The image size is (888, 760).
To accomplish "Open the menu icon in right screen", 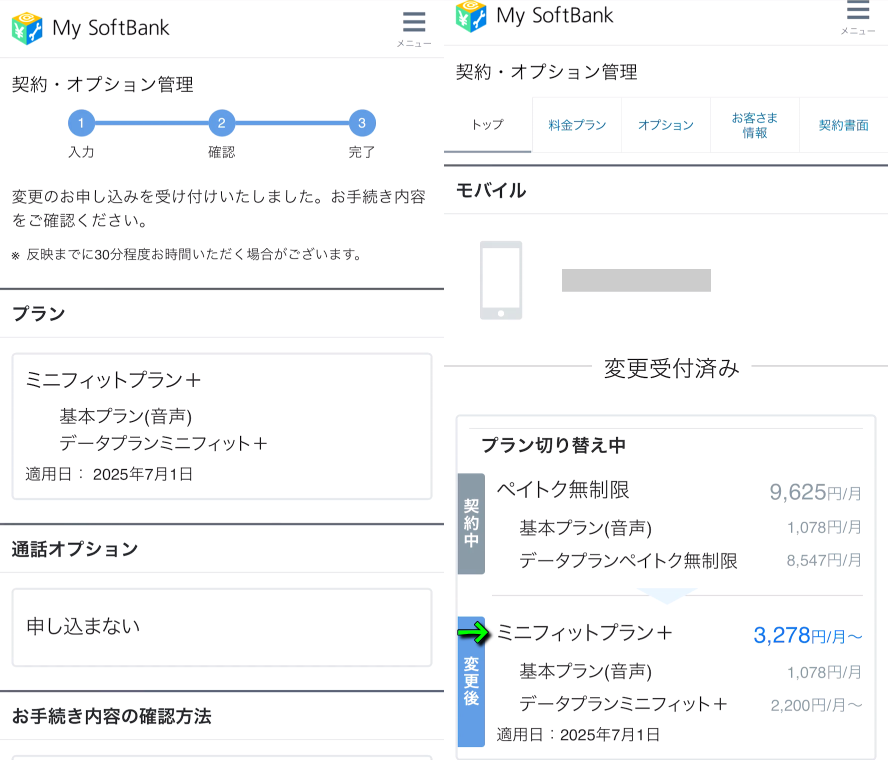I will 857,17.
